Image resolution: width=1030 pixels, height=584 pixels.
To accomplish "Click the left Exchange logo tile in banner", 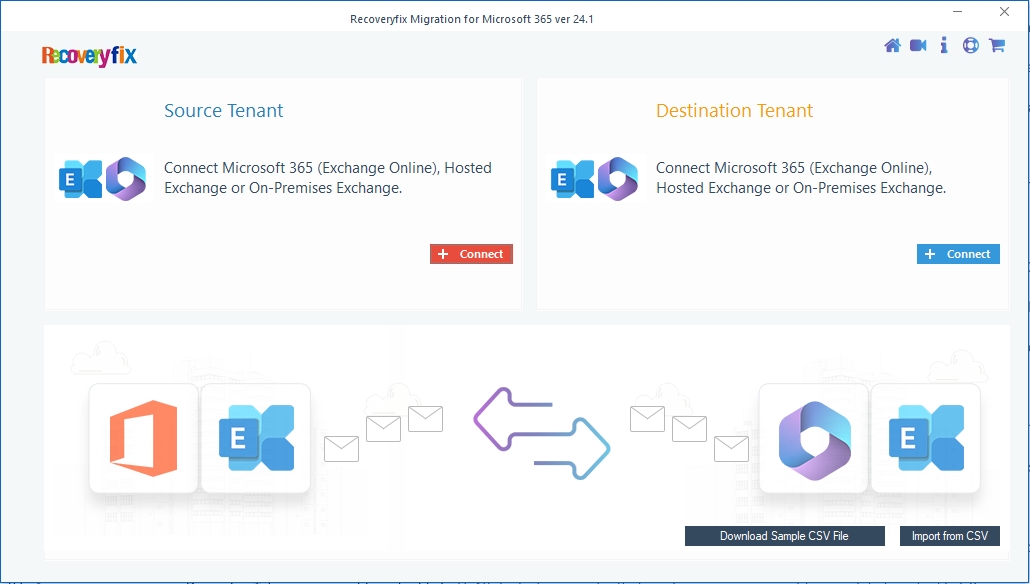I will click(x=256, y=438).
